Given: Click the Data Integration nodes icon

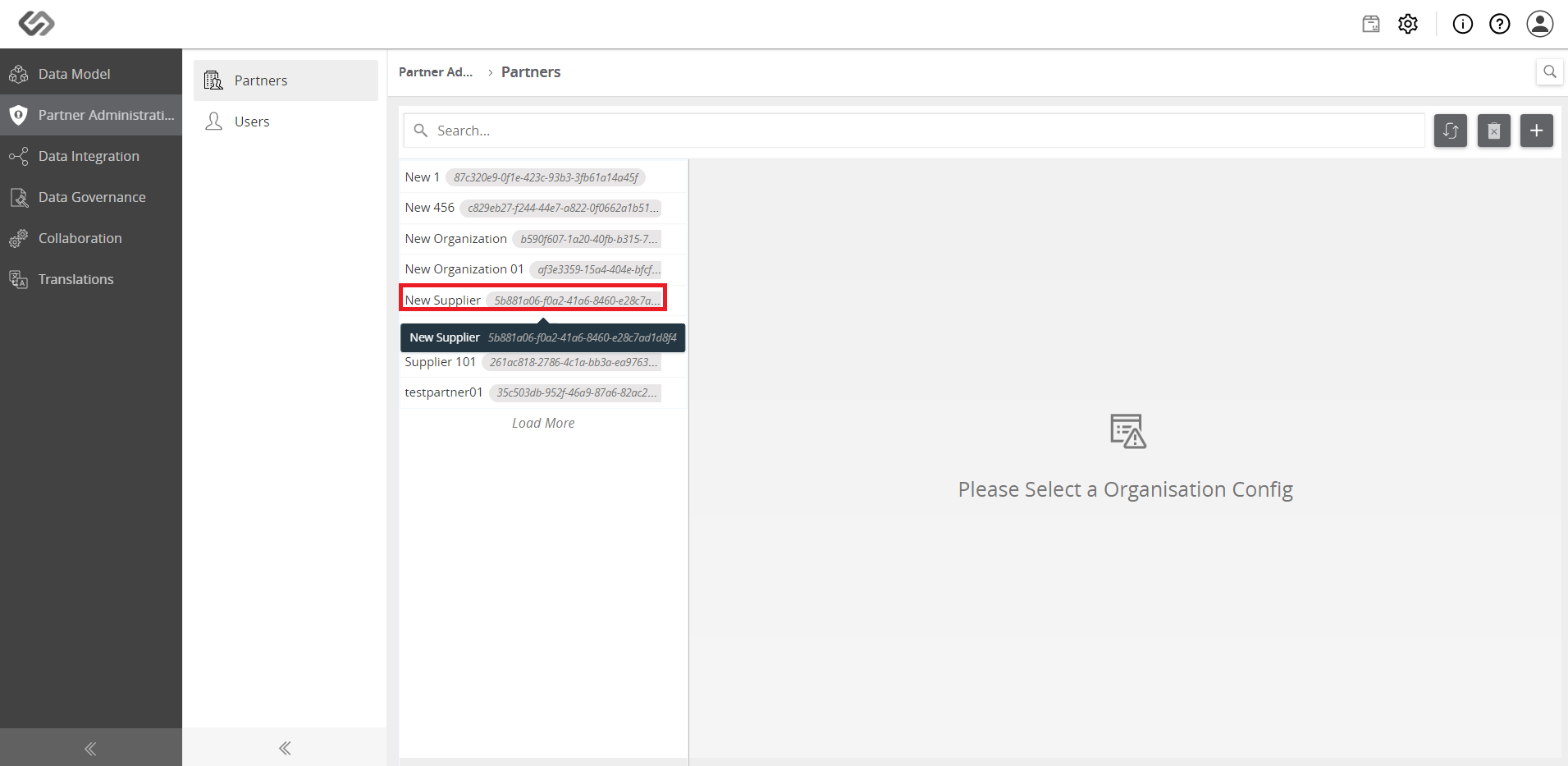Looking at the screenshot, I should 19,156.
